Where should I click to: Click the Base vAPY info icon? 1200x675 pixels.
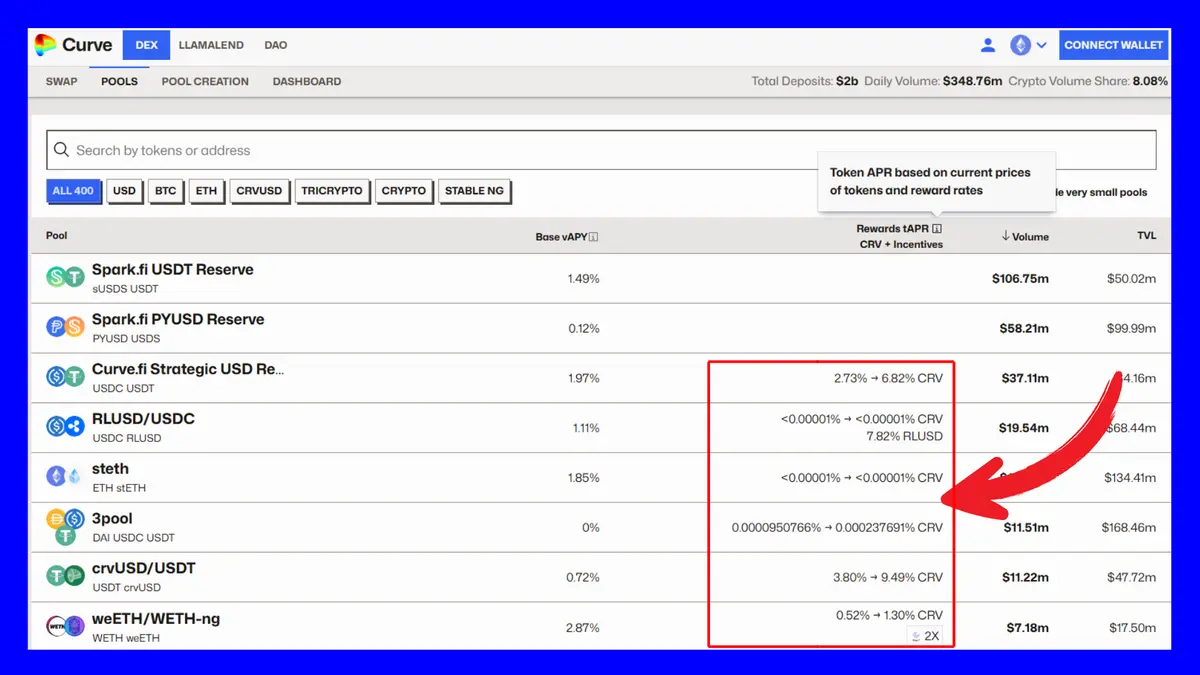594,237
